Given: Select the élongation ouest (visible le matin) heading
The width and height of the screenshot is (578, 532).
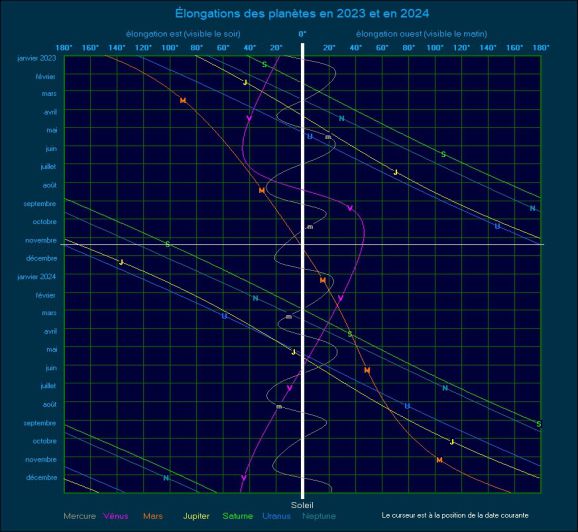Looking at the screenshot, I should click(421, 34).
